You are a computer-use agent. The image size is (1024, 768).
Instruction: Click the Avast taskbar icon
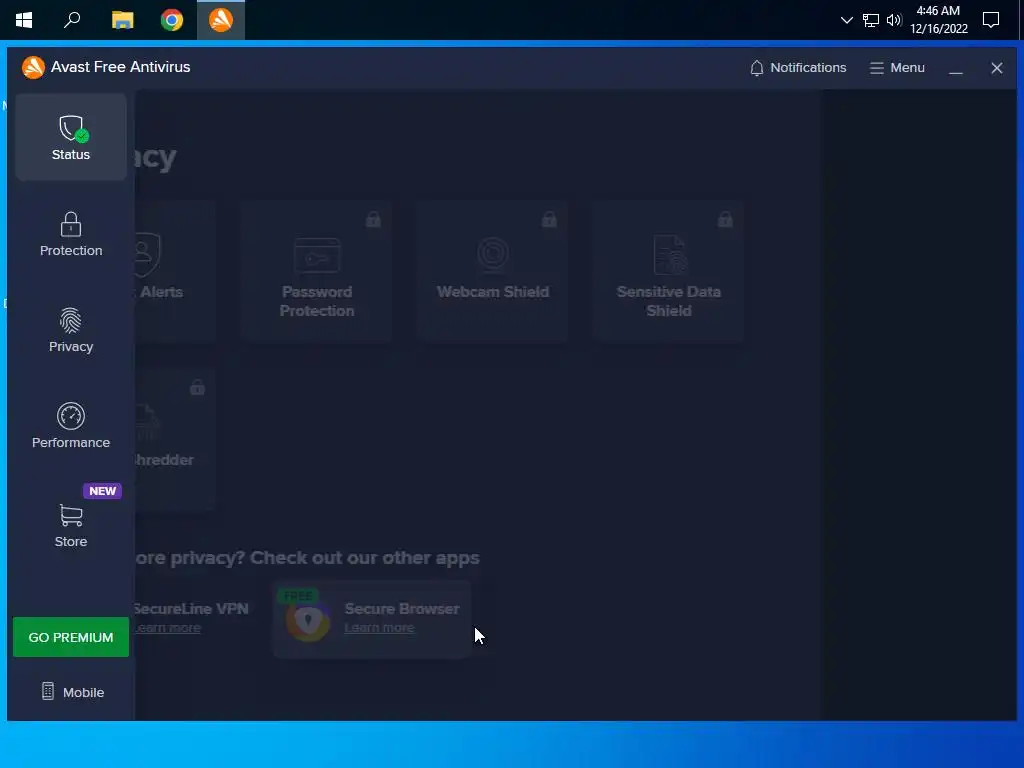click(x=221, y=20)
